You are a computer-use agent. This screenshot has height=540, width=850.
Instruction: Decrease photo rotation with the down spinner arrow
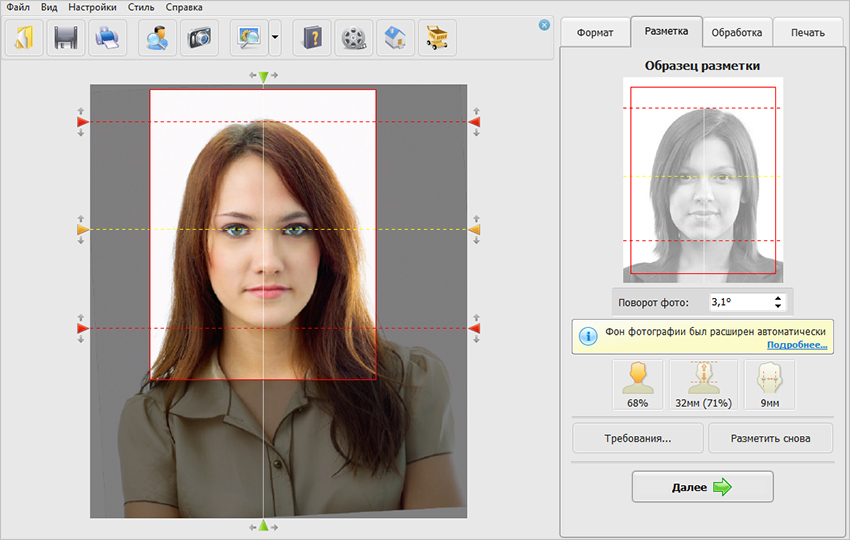tap(778, 306)
